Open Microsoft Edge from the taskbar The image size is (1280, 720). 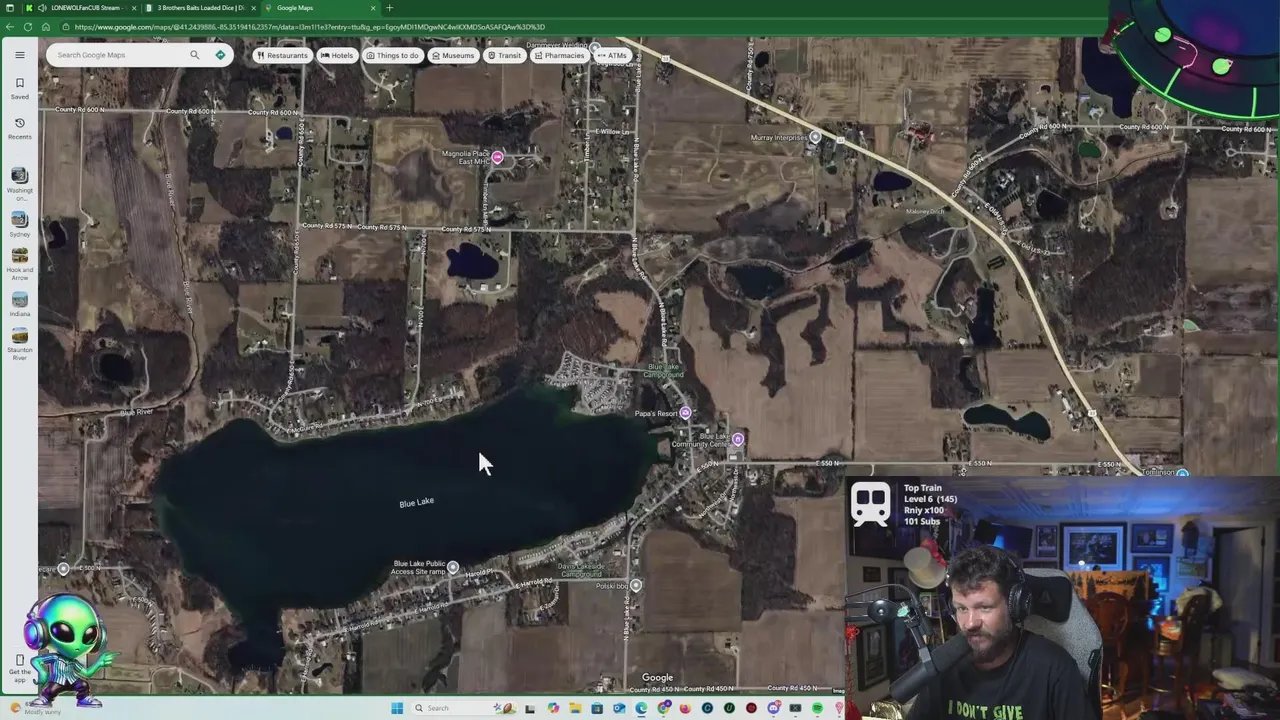(x=641, y=708)
